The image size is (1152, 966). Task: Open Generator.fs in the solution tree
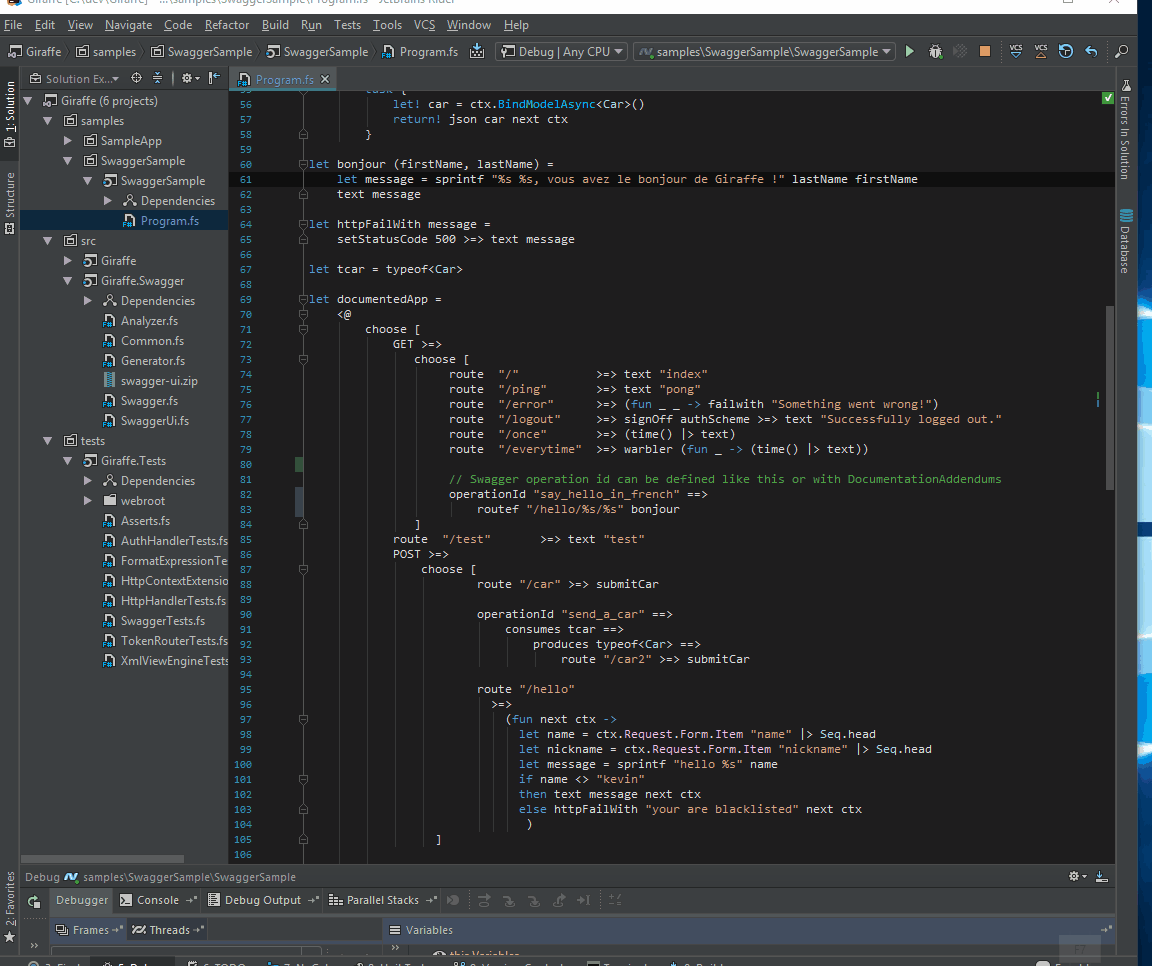[152, 361]
